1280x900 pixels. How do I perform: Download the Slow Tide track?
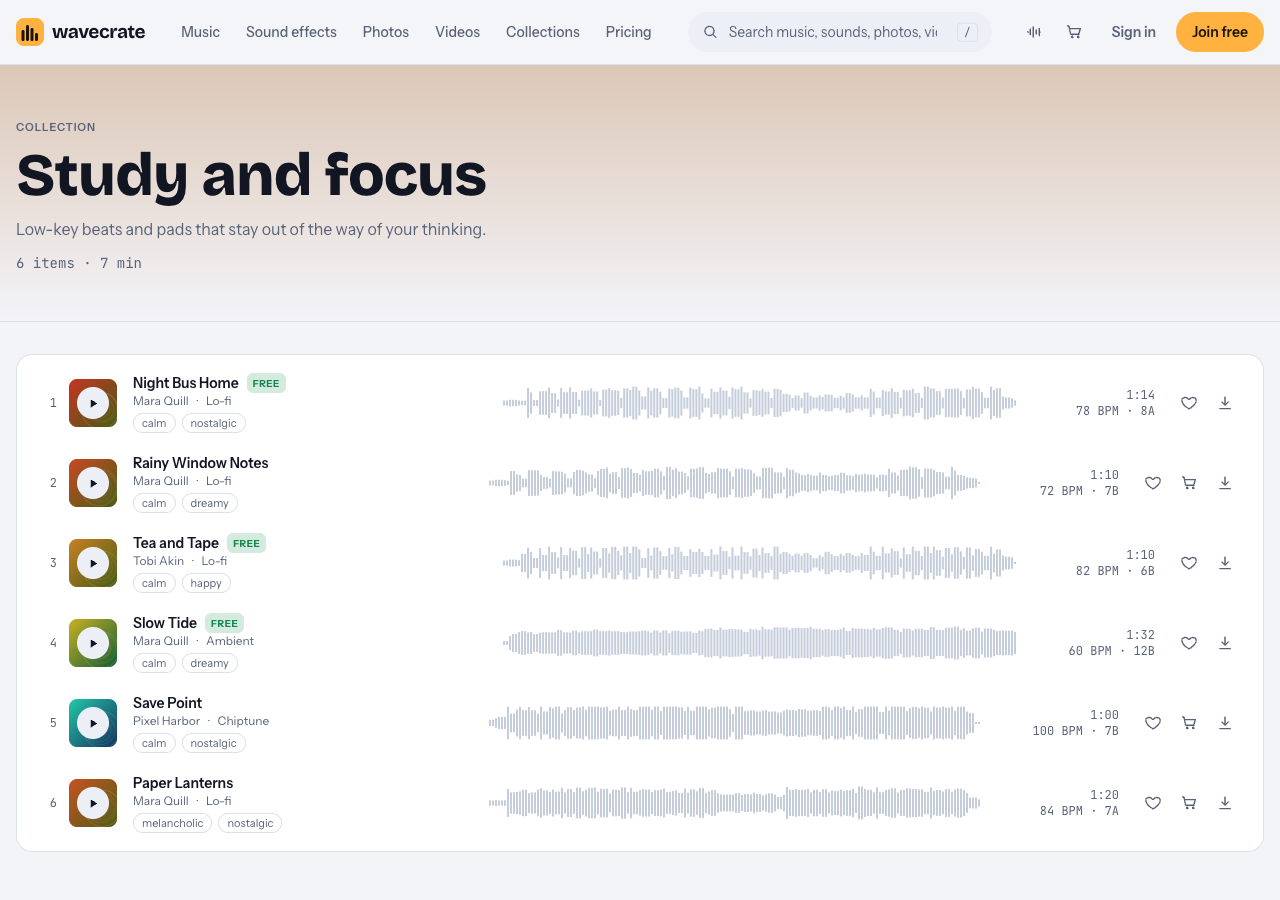pos(1225,643)
